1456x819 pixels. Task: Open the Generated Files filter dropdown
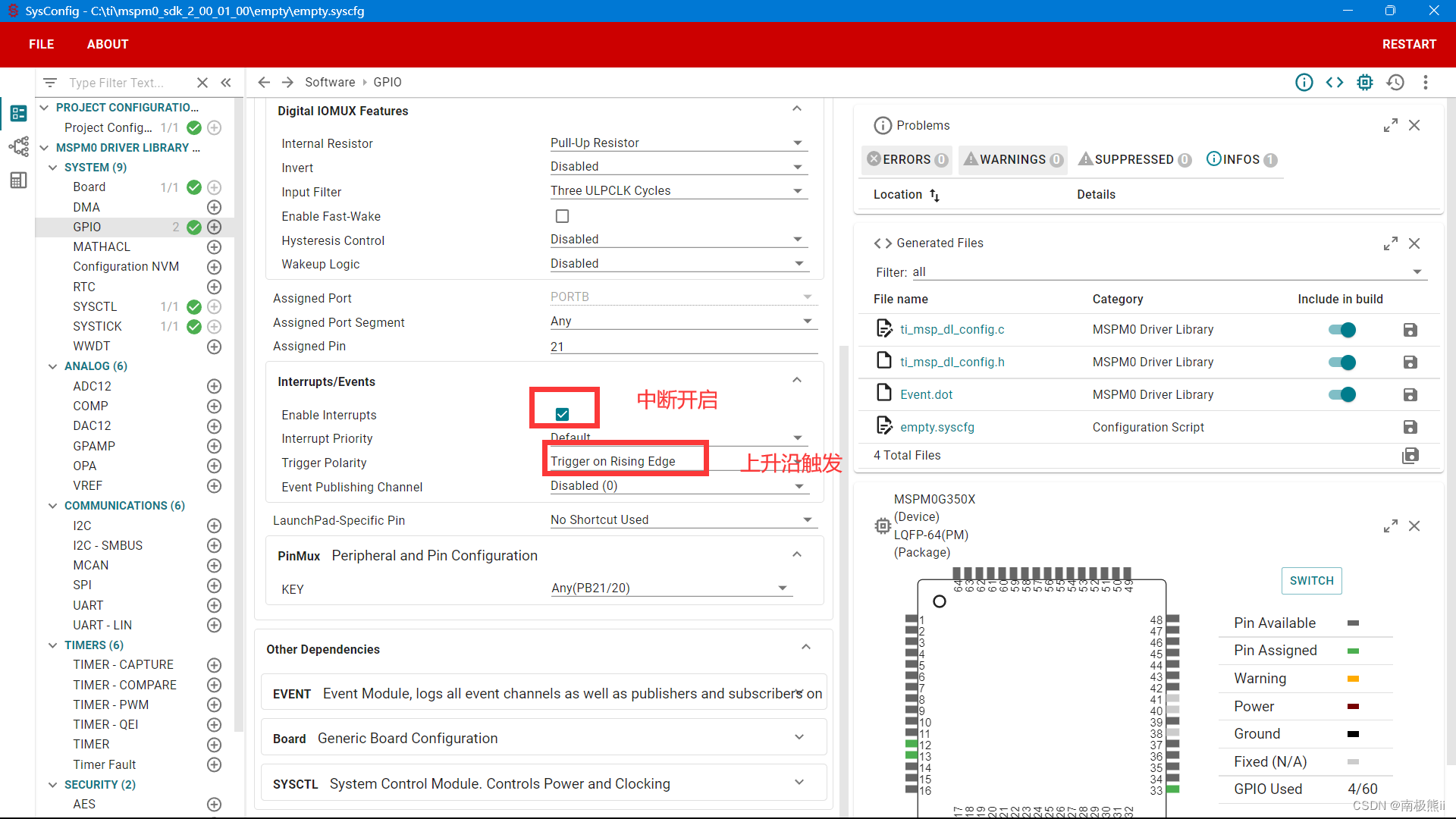click(1169, 271)
